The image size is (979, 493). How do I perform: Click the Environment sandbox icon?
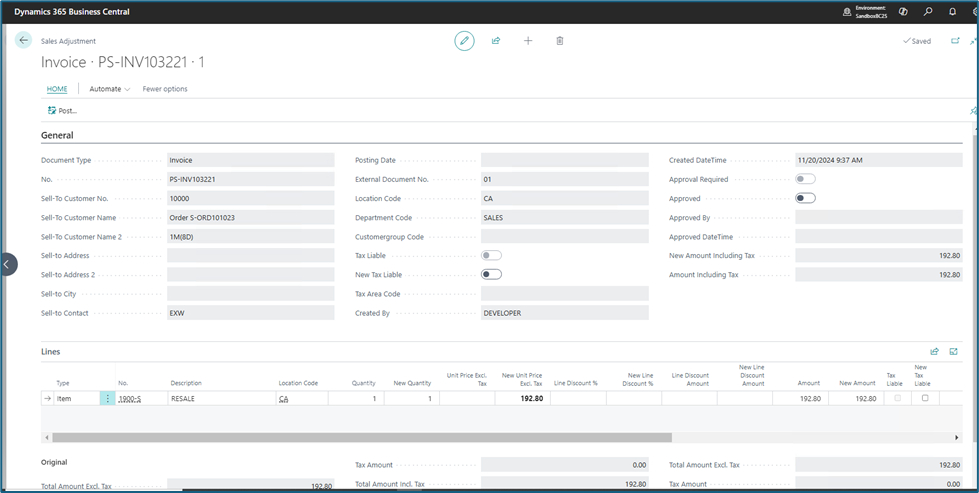click(847, 12)
